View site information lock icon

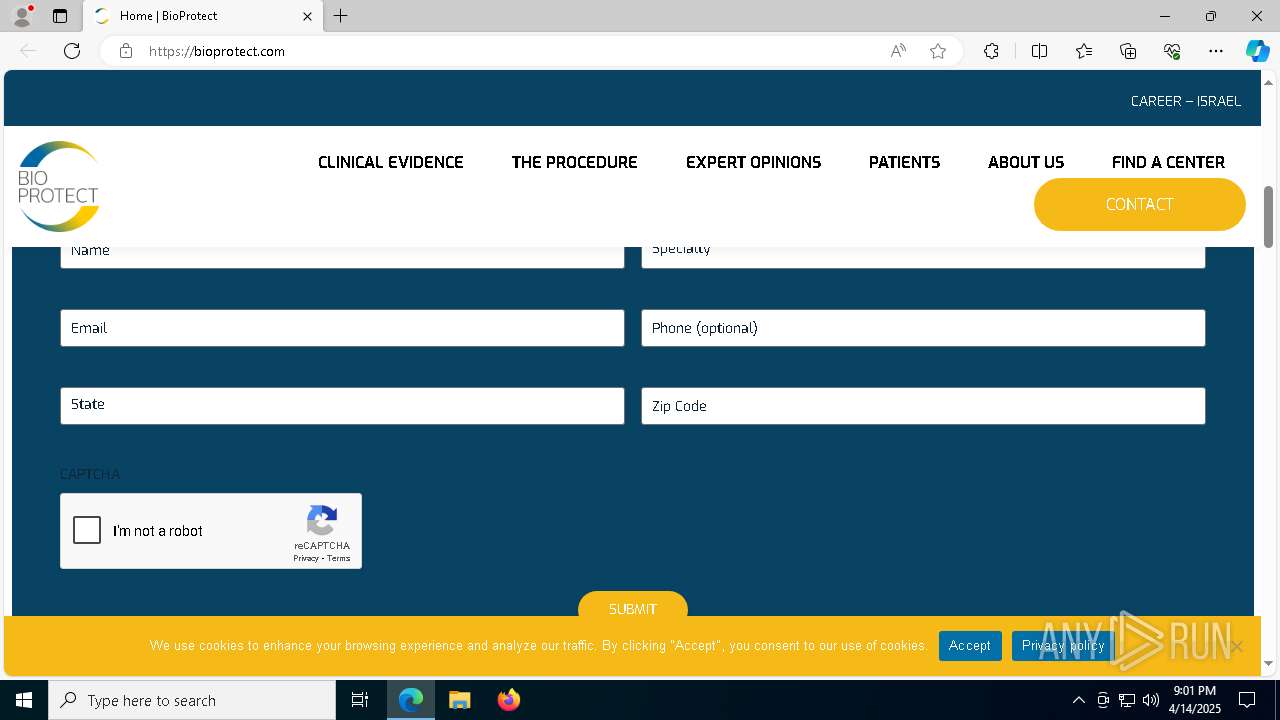(x=126, y=51)
